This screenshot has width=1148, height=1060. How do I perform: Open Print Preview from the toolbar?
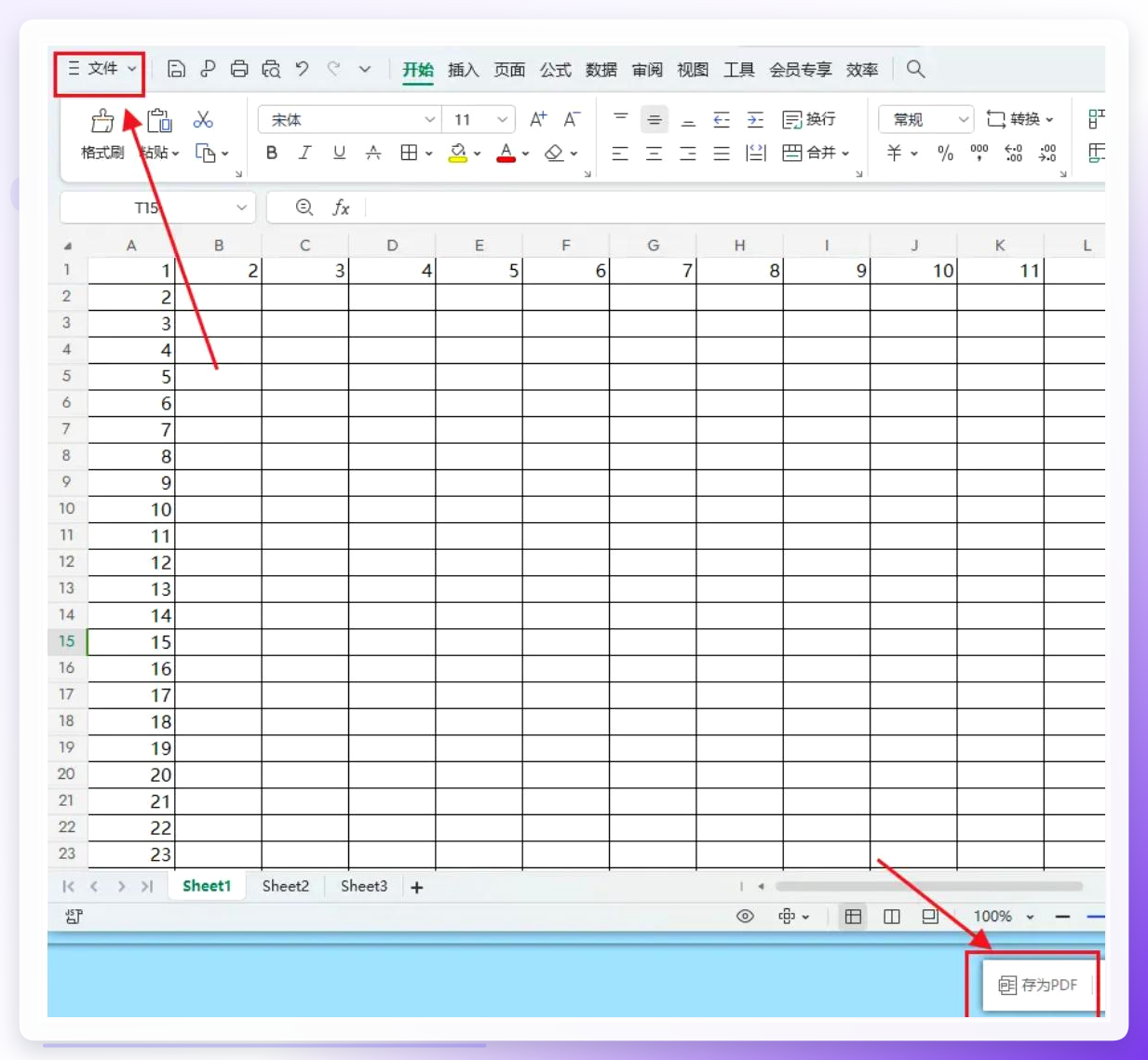pos(271,69)
